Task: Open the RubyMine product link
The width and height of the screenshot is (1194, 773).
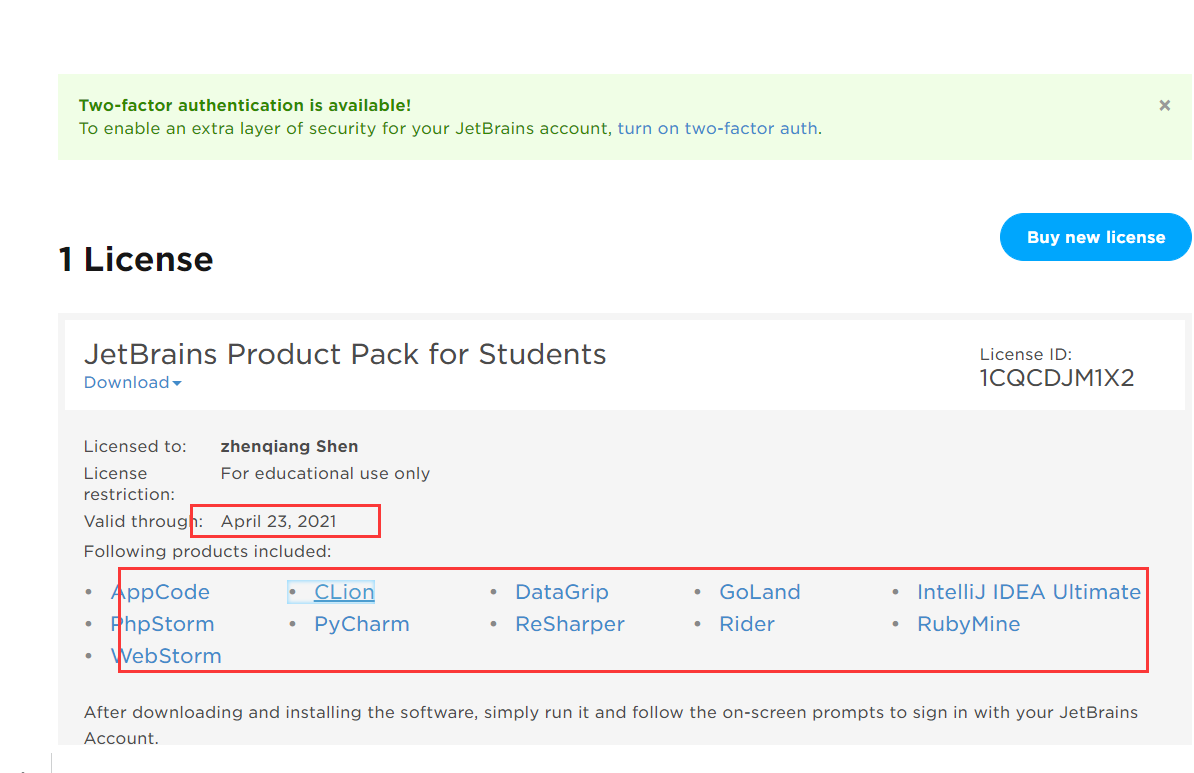Action: [968, 624]
